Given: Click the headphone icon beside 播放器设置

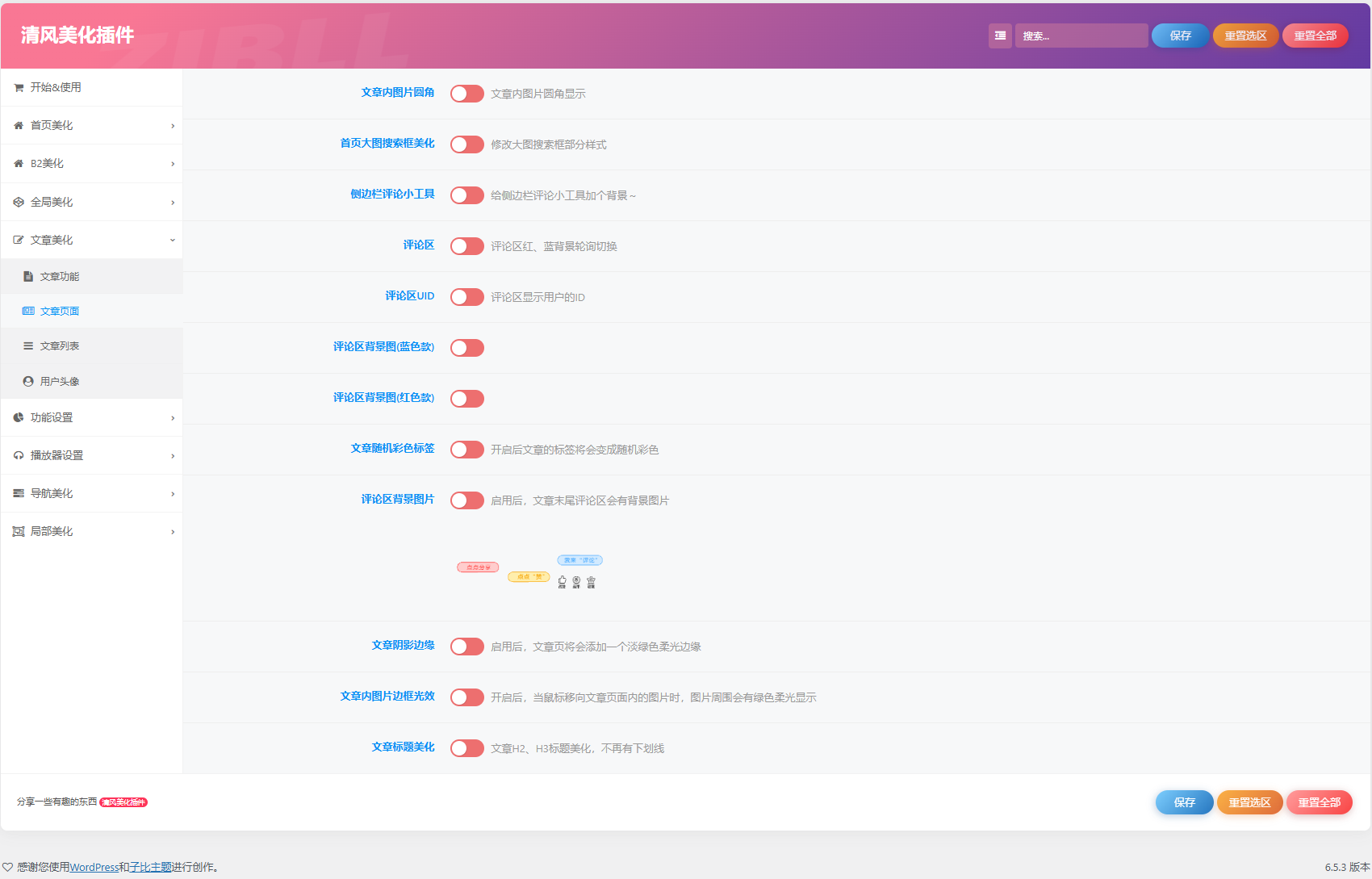Looking at the screenshot, I should tap(19, 456).
